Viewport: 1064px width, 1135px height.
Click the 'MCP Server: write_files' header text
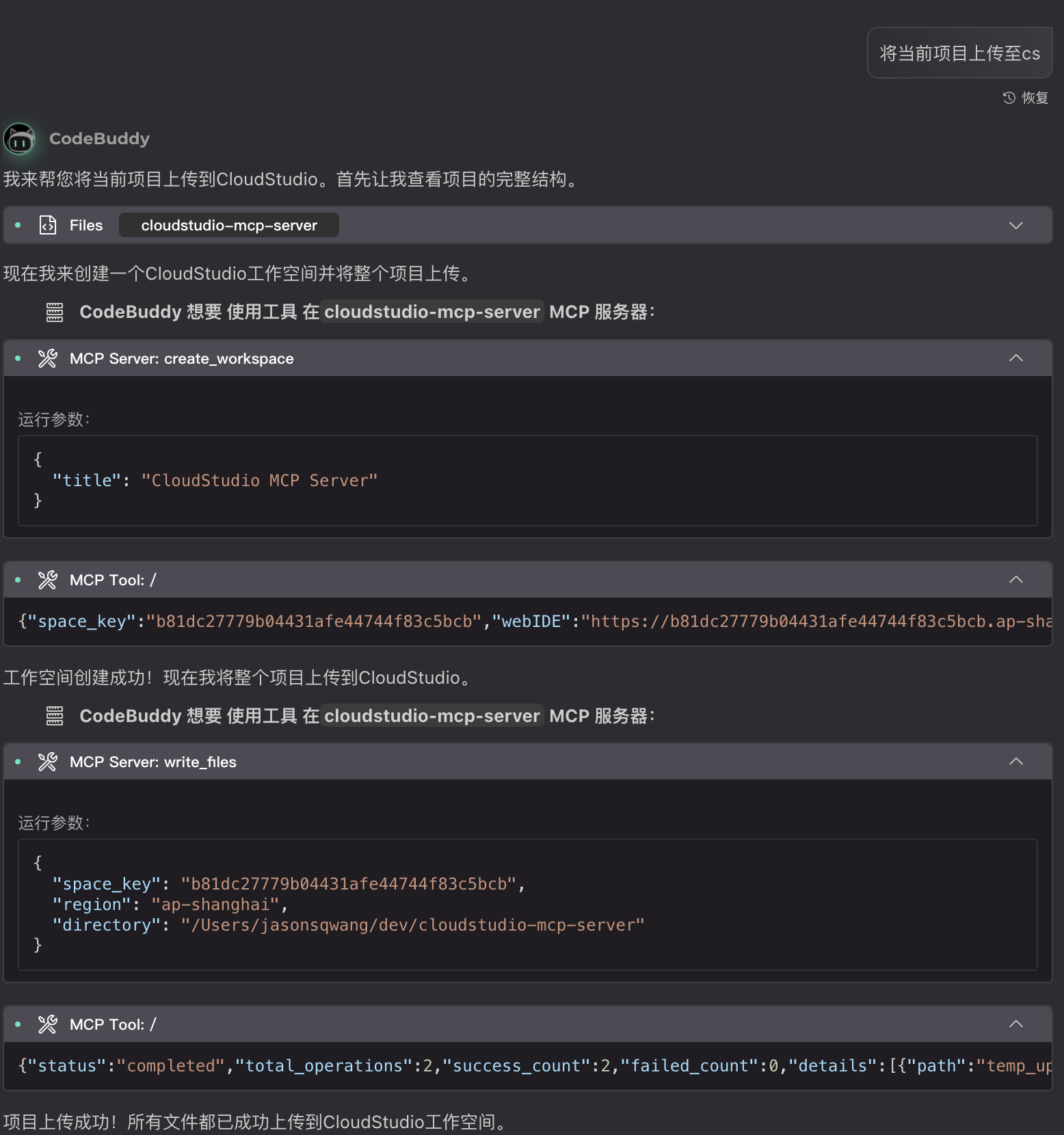pyautogui.click(x=153, y=762)
